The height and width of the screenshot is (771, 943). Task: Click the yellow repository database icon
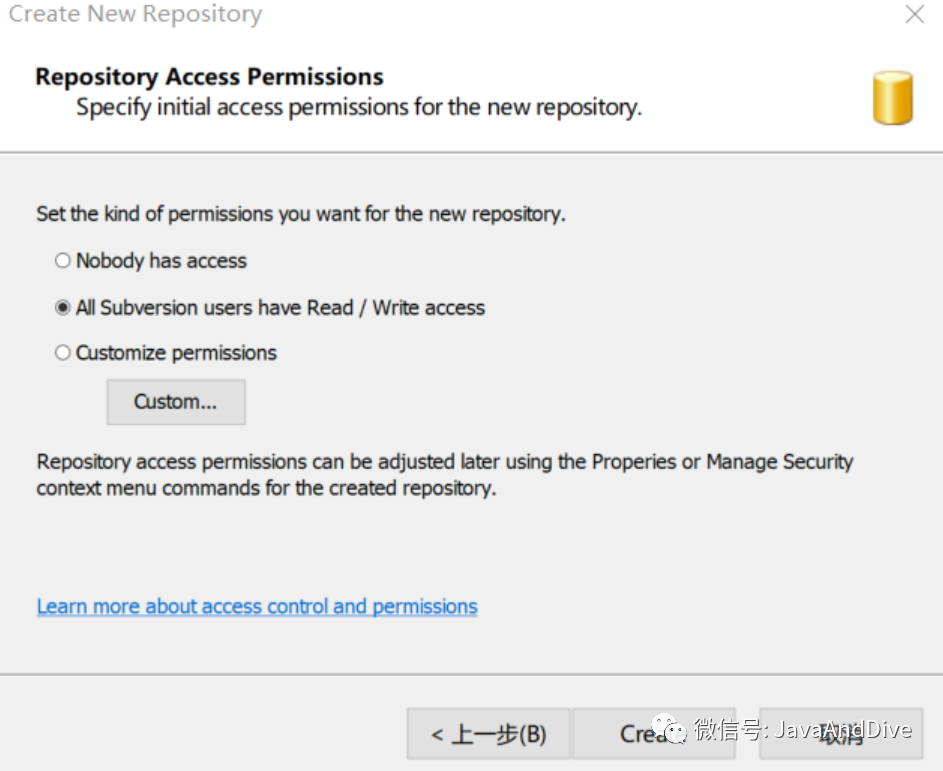point(892,98)
